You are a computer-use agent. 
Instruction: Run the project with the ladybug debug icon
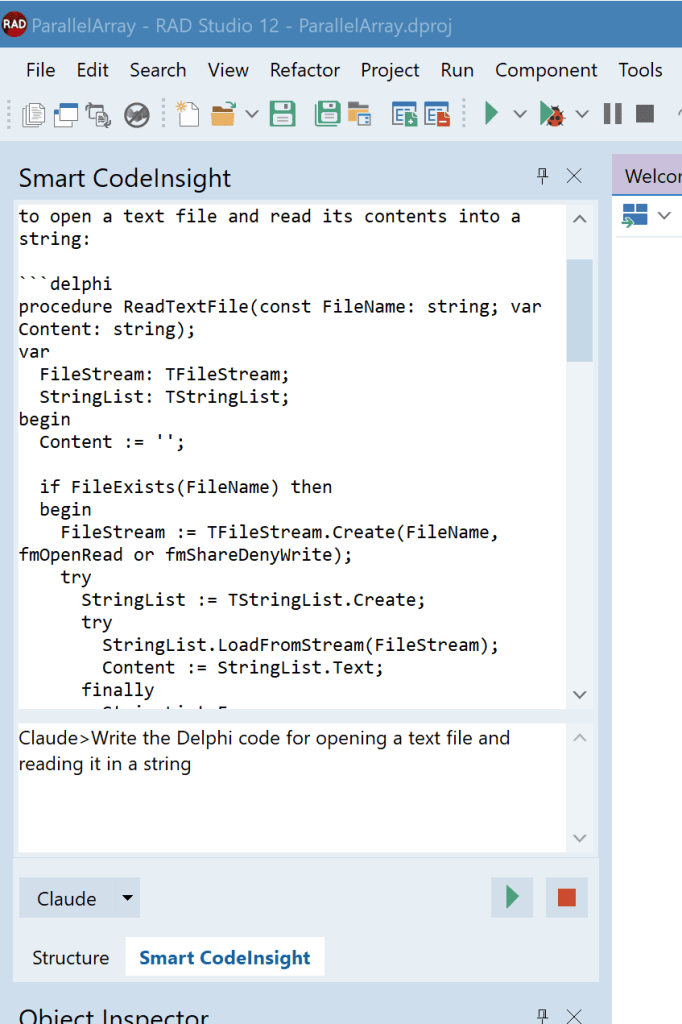click(x=552, y=114)
